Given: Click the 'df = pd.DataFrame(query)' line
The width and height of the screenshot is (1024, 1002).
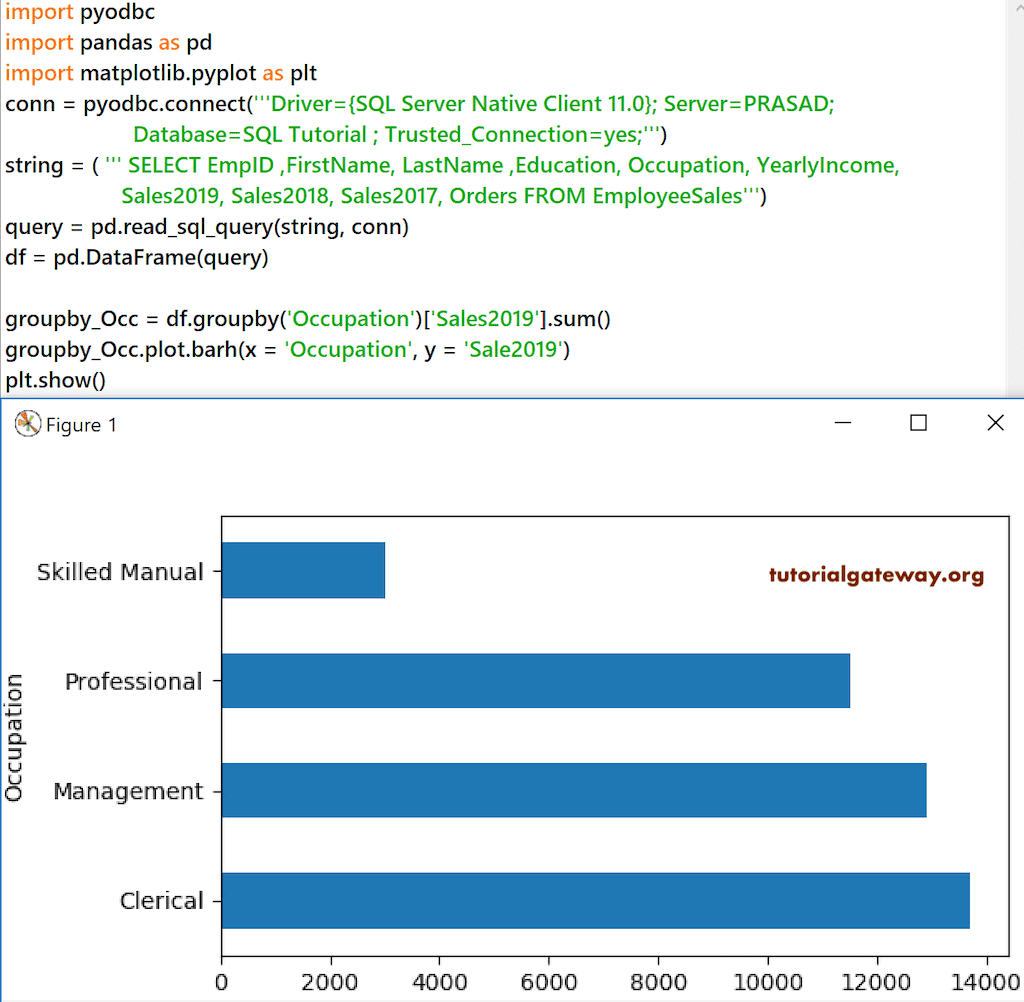Looking at the screenshot, I should 136,257.
